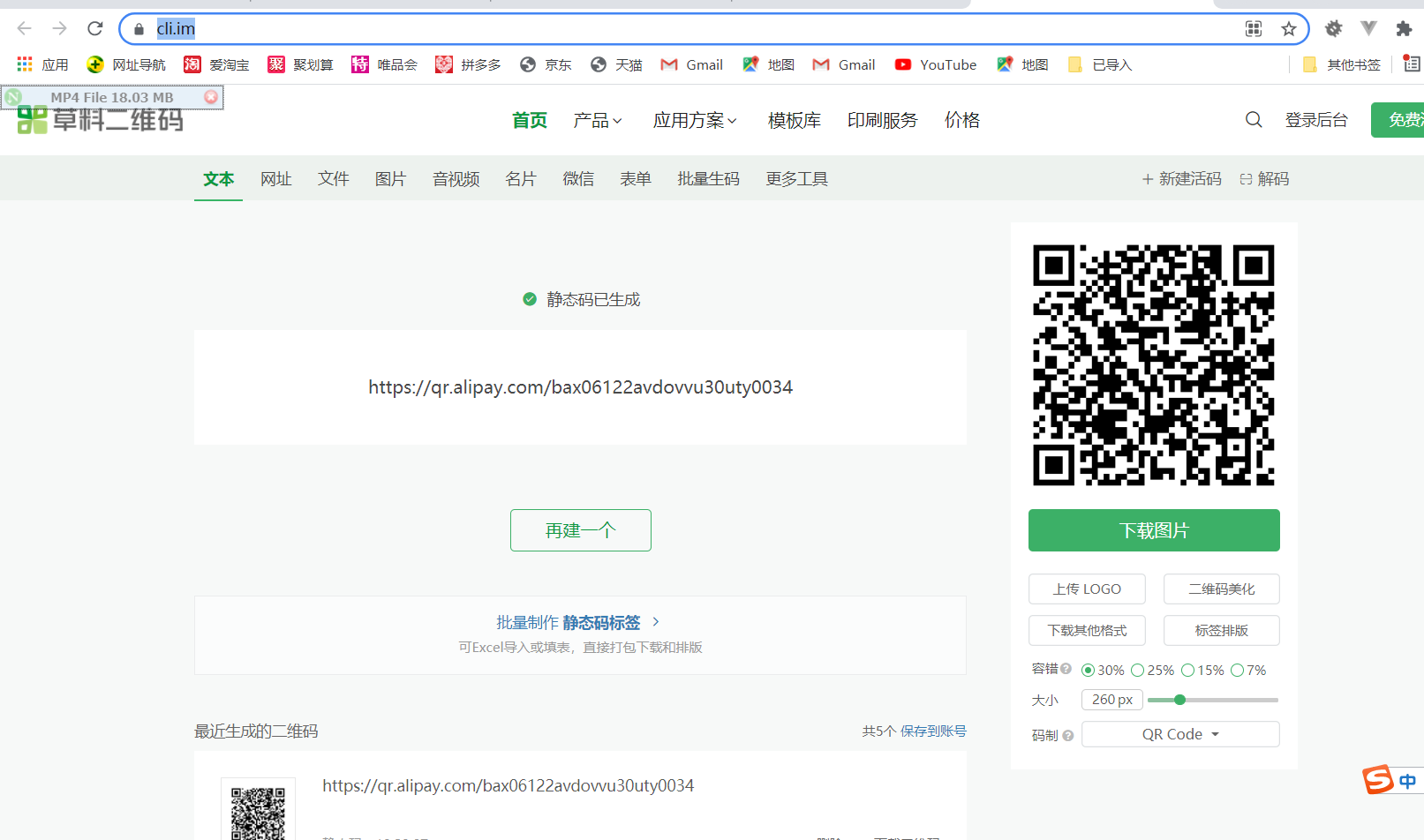Reload the page with the refresh icon

tap(94, 27)
